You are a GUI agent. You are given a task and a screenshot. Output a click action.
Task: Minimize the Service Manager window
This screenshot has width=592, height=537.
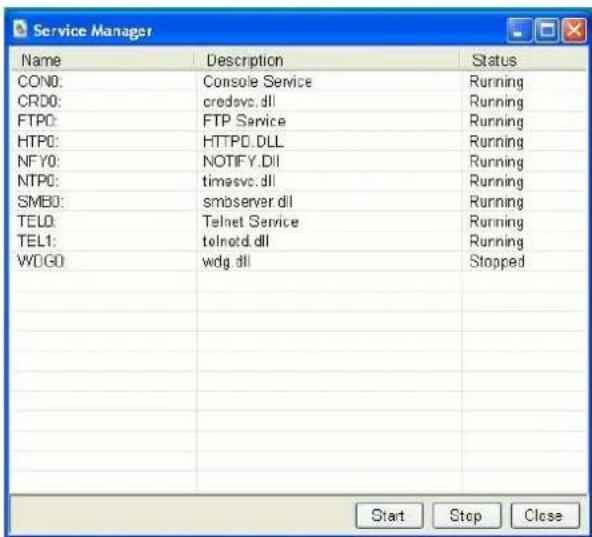point(519,30)
